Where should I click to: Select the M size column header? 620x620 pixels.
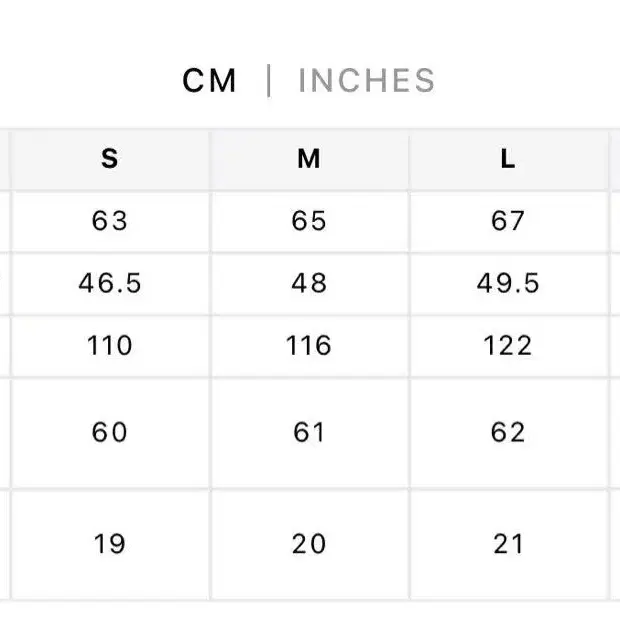pos(309,159)
